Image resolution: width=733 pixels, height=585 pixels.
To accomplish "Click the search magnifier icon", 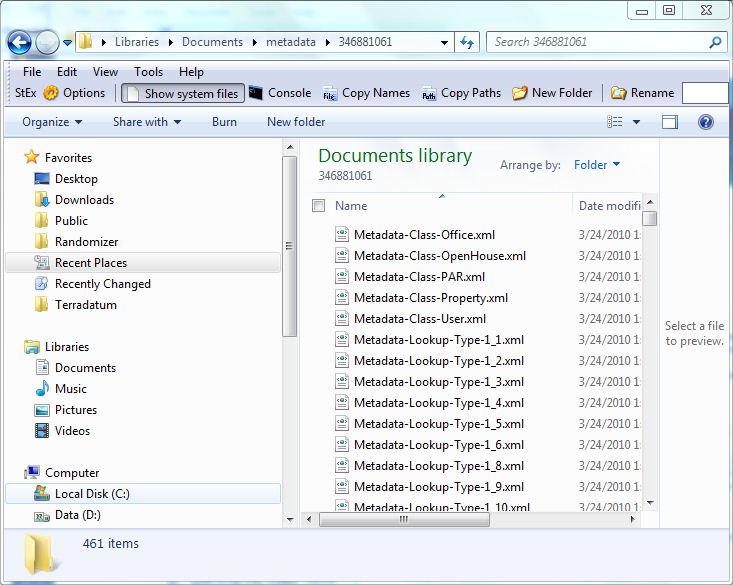I will point(715,43).
